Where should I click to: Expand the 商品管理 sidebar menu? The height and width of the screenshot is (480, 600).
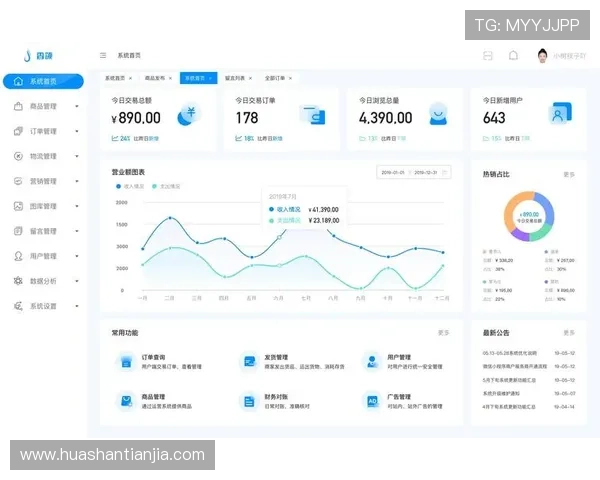[43, 106]
